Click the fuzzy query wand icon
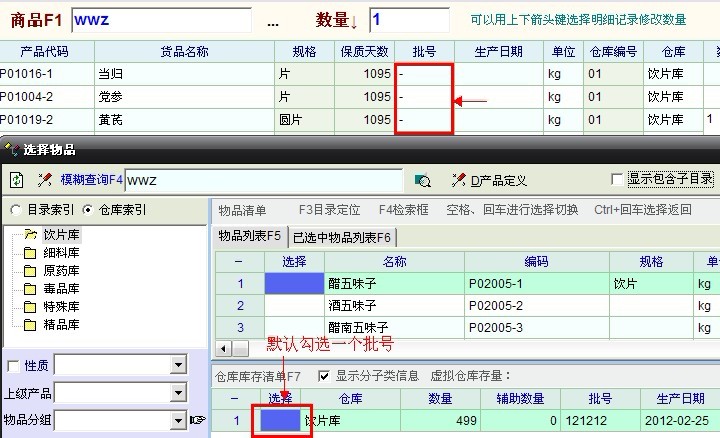Viewport: 720px width, 438px height. [x=44, y=180]
